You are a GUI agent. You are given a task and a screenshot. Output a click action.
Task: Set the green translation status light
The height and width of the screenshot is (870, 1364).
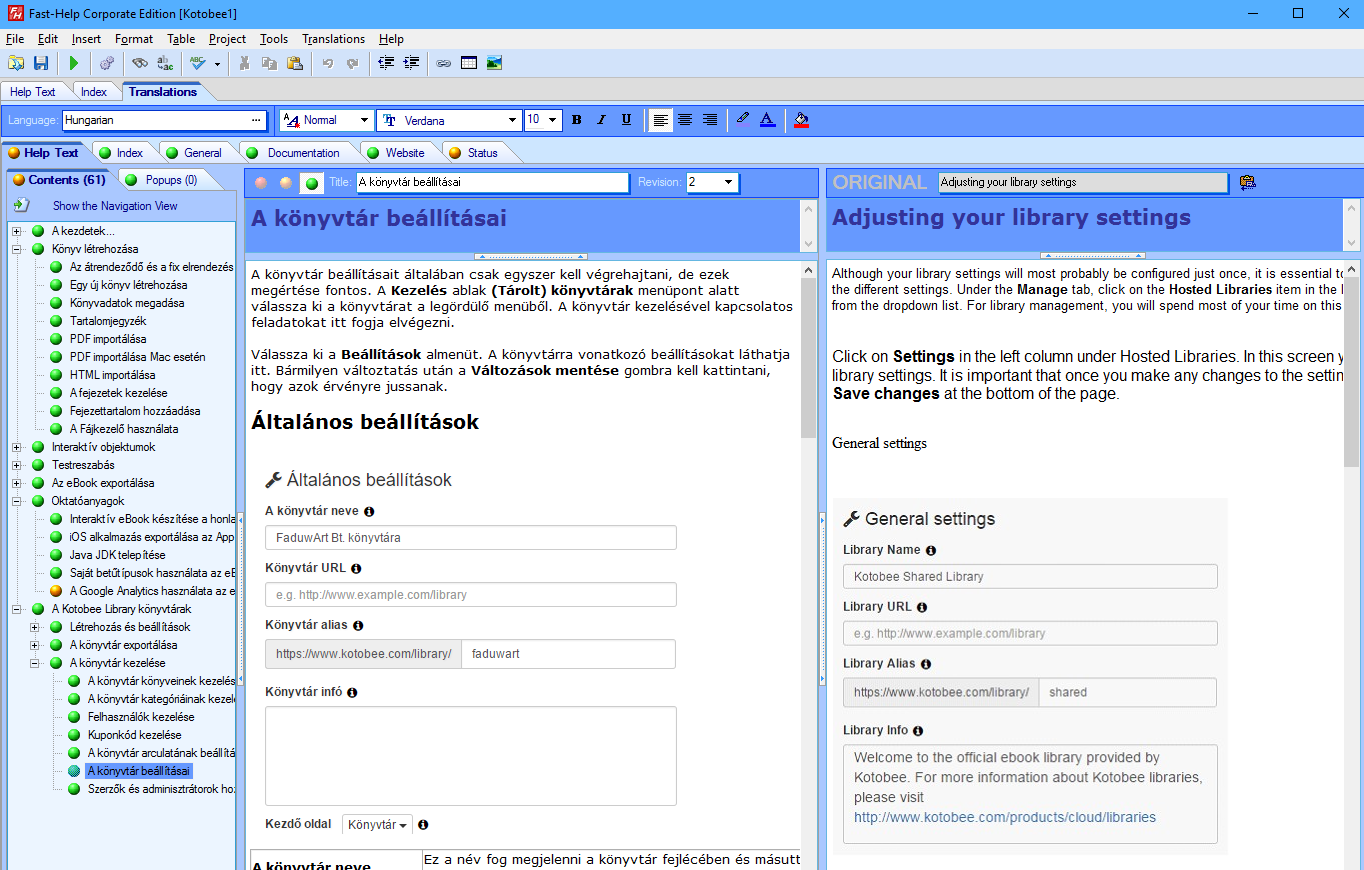pos(312,183)
